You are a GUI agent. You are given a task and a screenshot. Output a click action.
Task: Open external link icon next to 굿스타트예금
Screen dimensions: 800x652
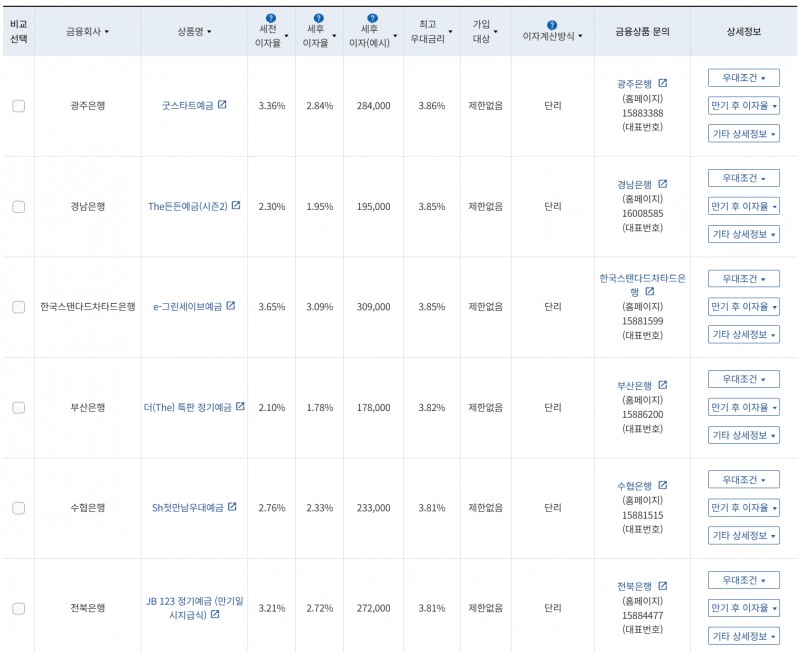222,105
